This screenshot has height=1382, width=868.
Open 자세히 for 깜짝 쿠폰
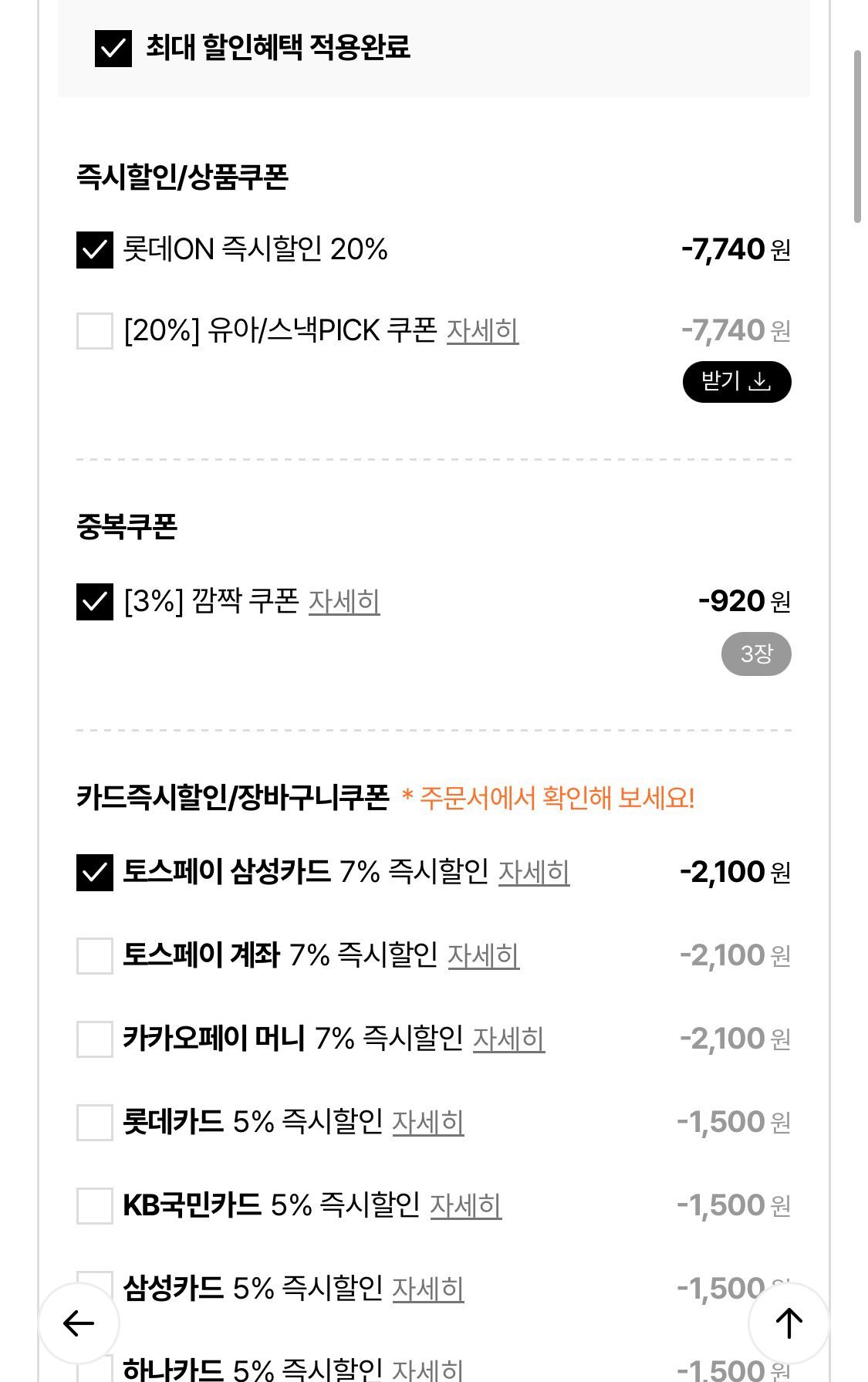coord(344,602)
